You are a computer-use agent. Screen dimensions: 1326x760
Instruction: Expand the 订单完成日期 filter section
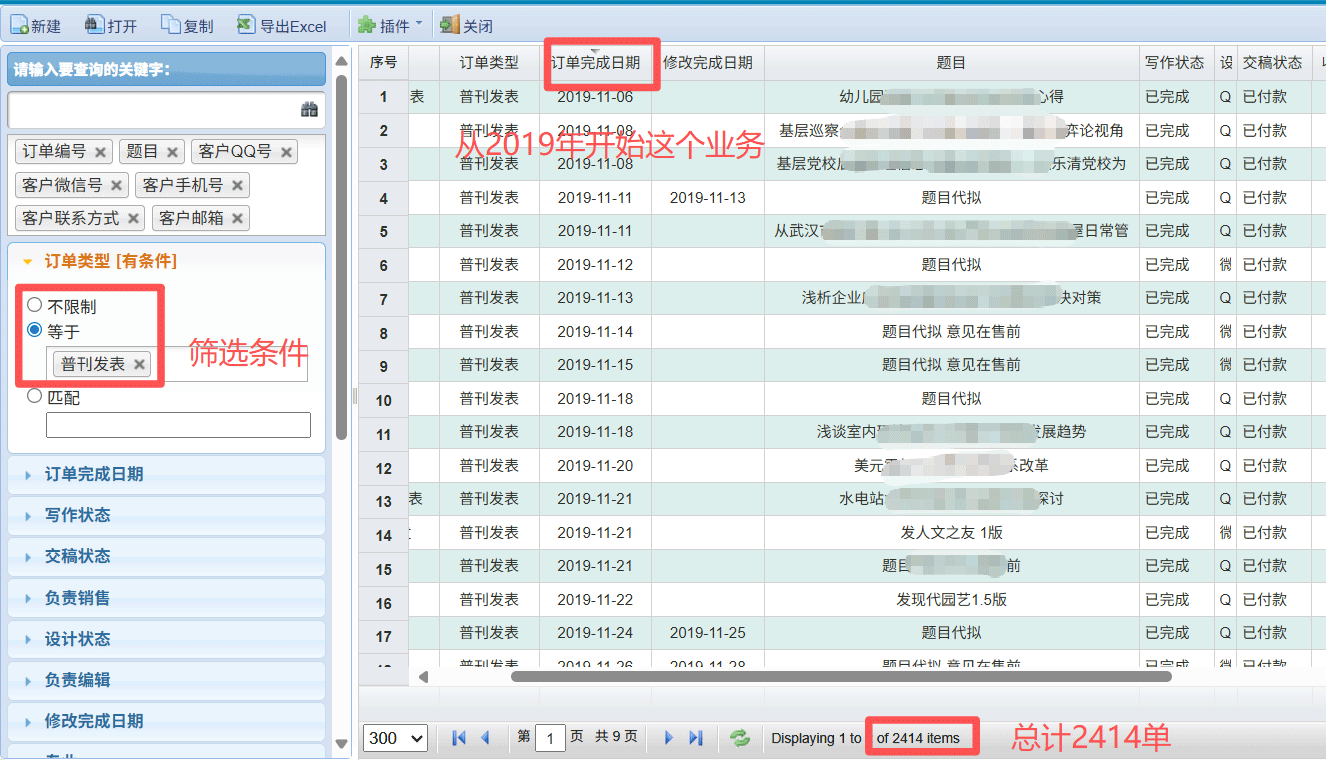[x=94, y=474]
